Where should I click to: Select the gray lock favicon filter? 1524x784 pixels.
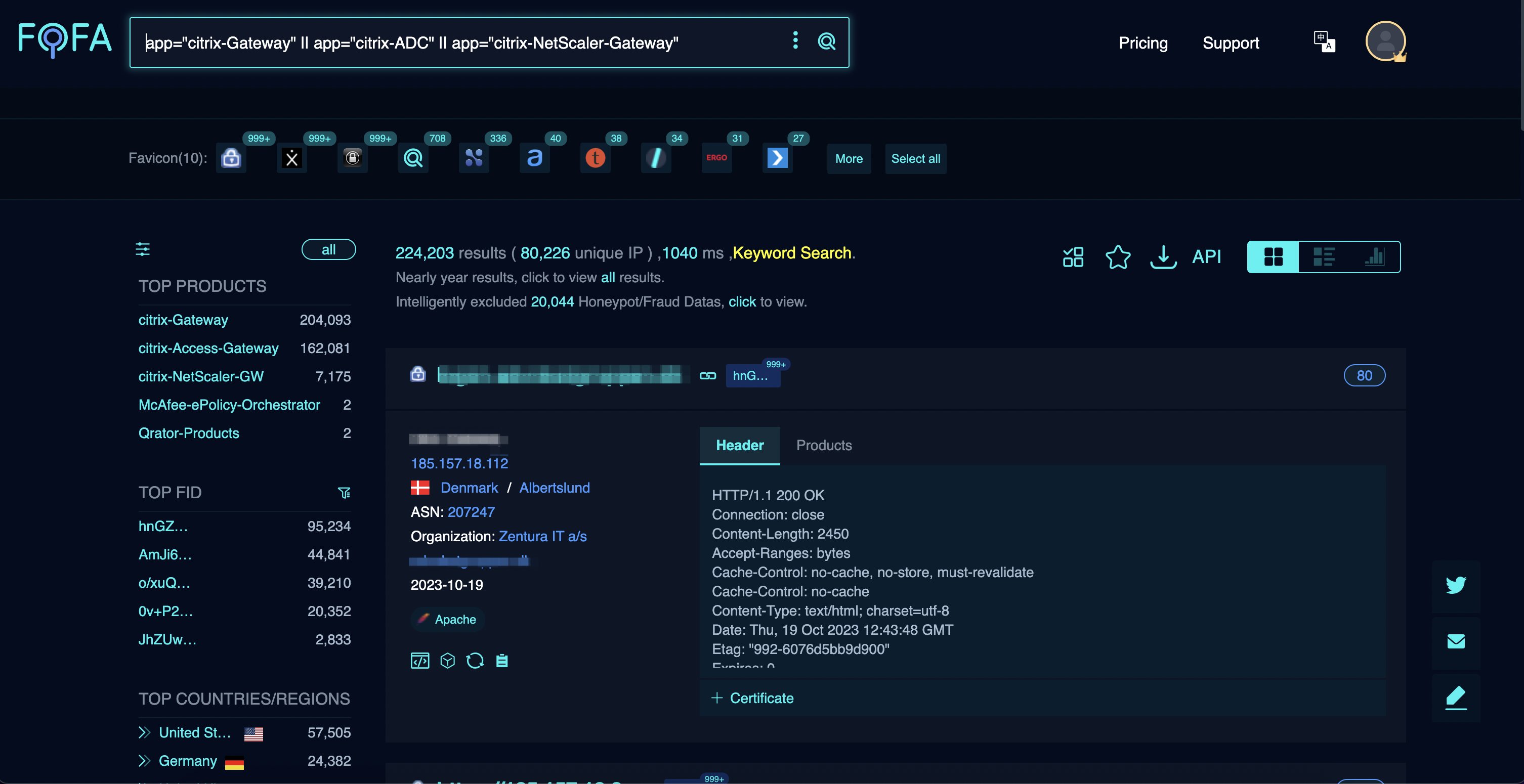coord(353,158)
